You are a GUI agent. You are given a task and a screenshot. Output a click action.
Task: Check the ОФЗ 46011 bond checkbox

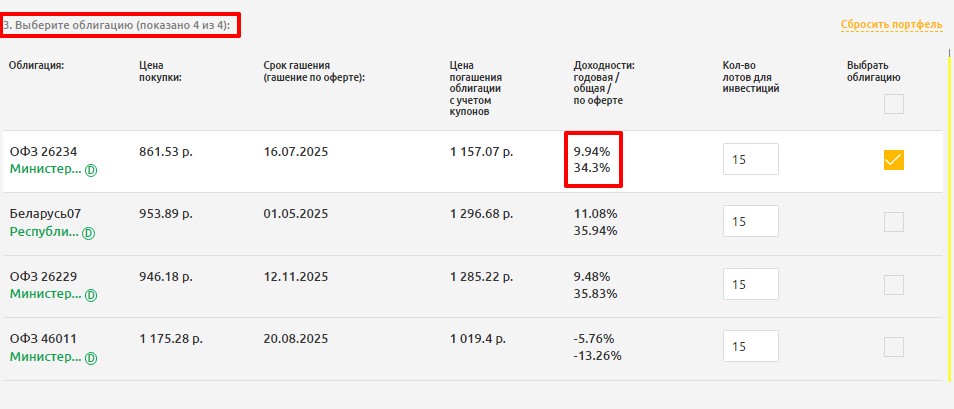893,347
